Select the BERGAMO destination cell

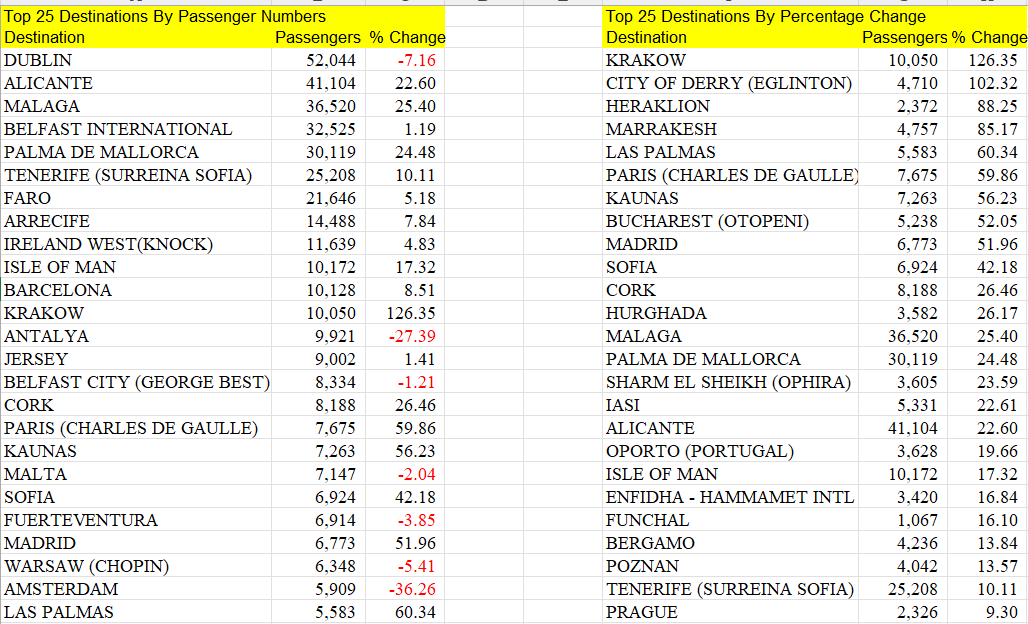730,543
